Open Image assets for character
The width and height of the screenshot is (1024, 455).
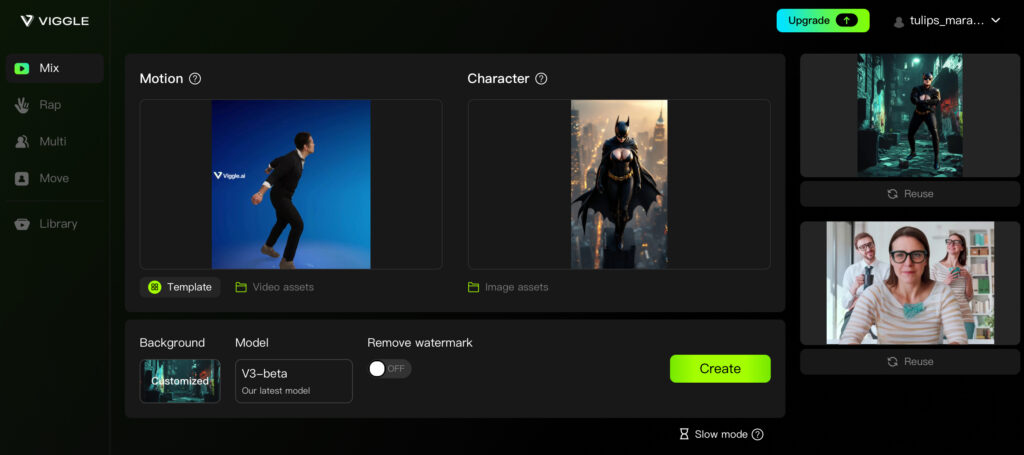[507, 287]
